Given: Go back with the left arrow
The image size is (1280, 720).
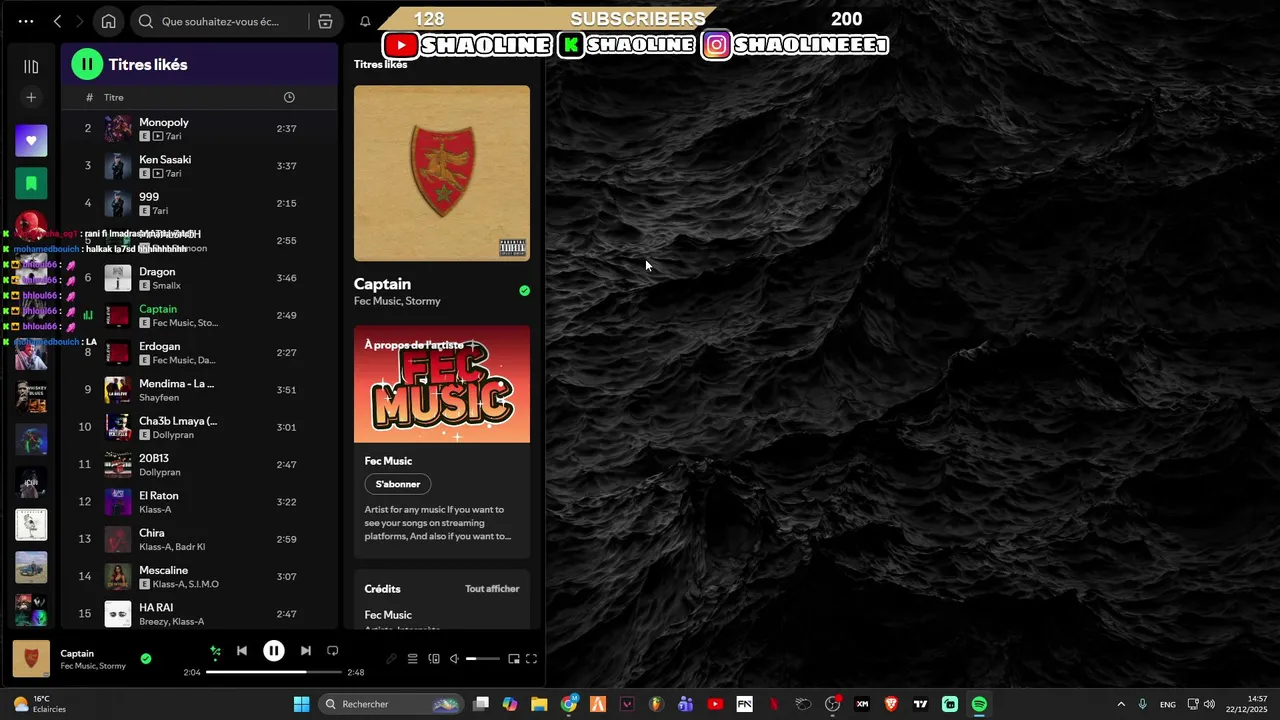Looking at the screenshot, I should (x=58, y=21).
